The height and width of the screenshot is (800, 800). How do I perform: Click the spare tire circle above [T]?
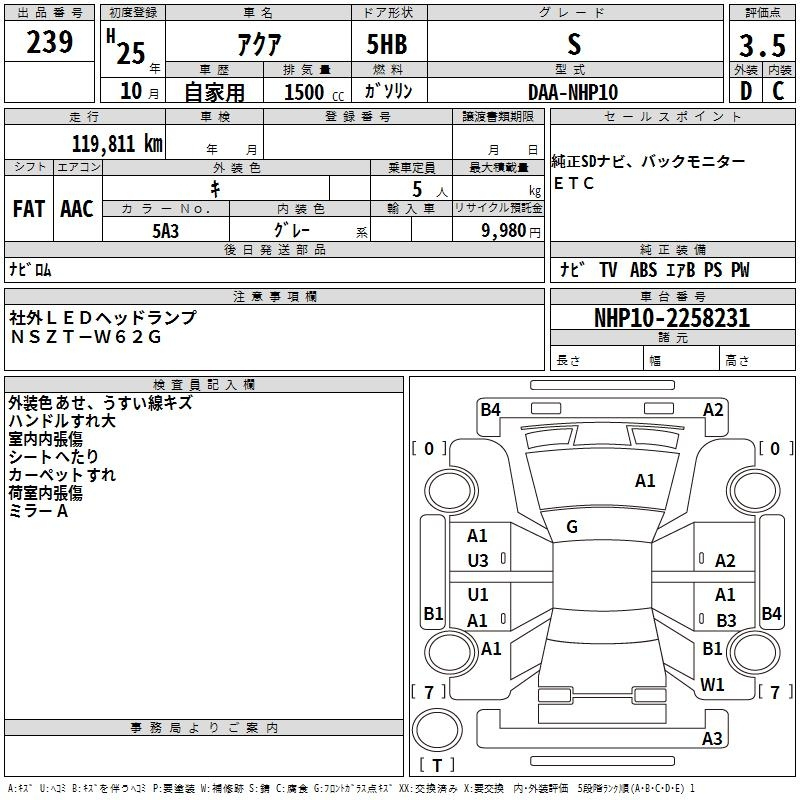pyautogui.click(x=437, y=730)
